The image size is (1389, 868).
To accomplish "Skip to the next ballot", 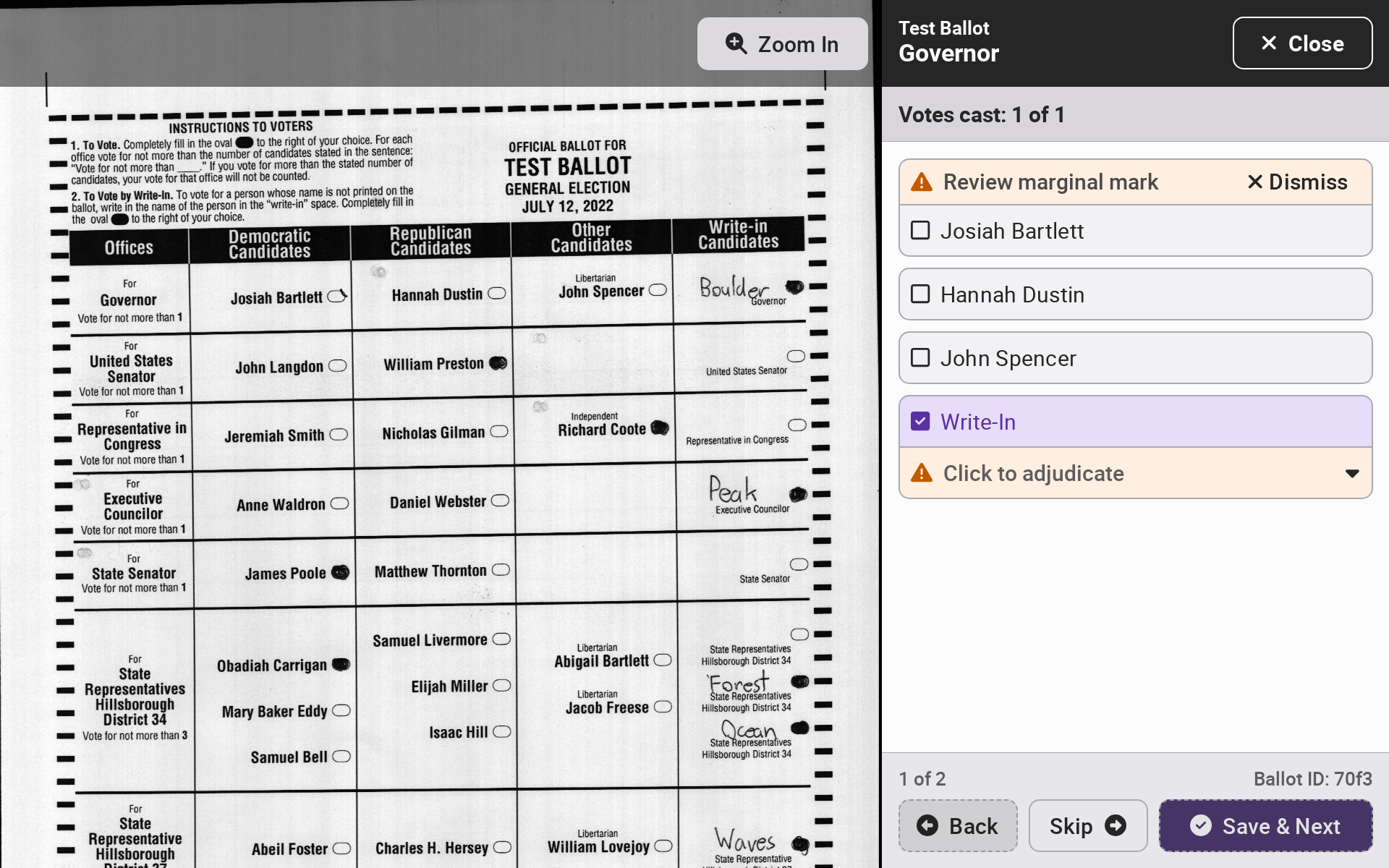I will point(1087,825).
